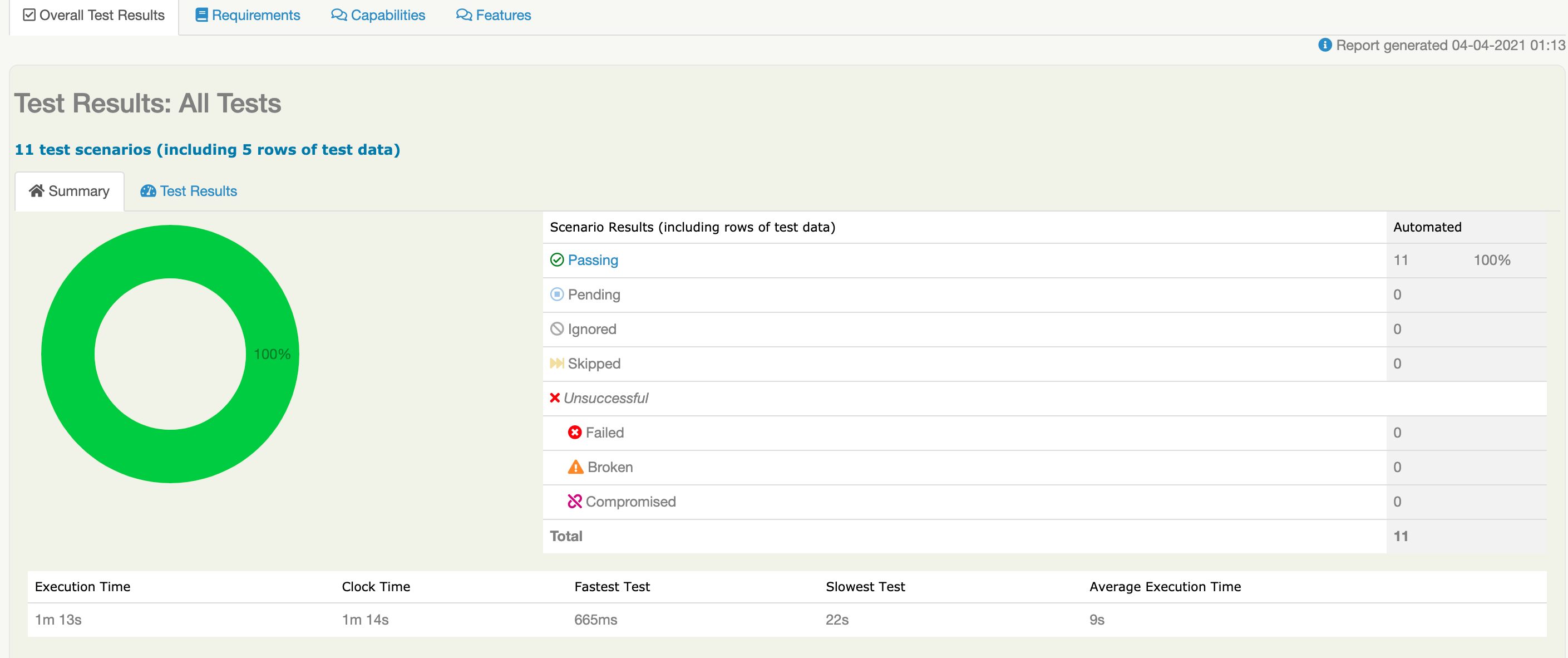Click the checkbox icon beside Overall Test Results

click(28, 15)
